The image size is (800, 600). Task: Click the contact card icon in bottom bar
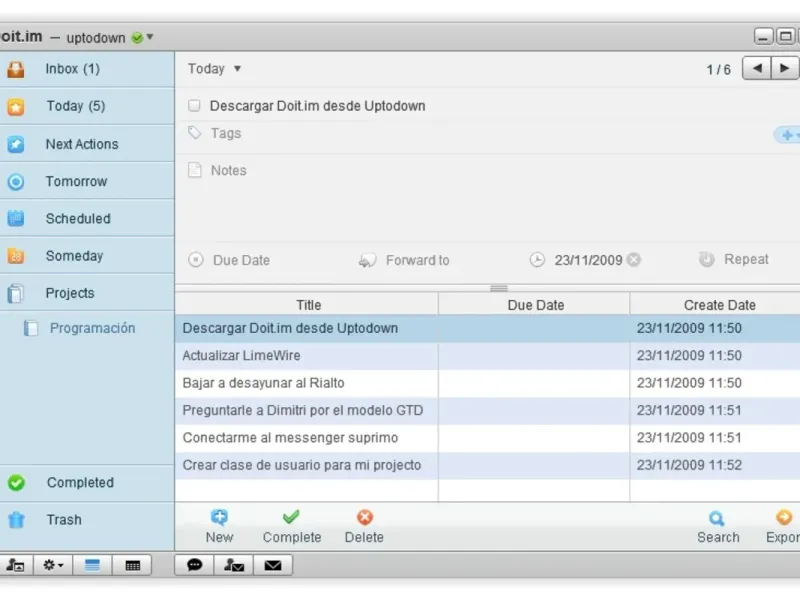click(x=15, y=565)
